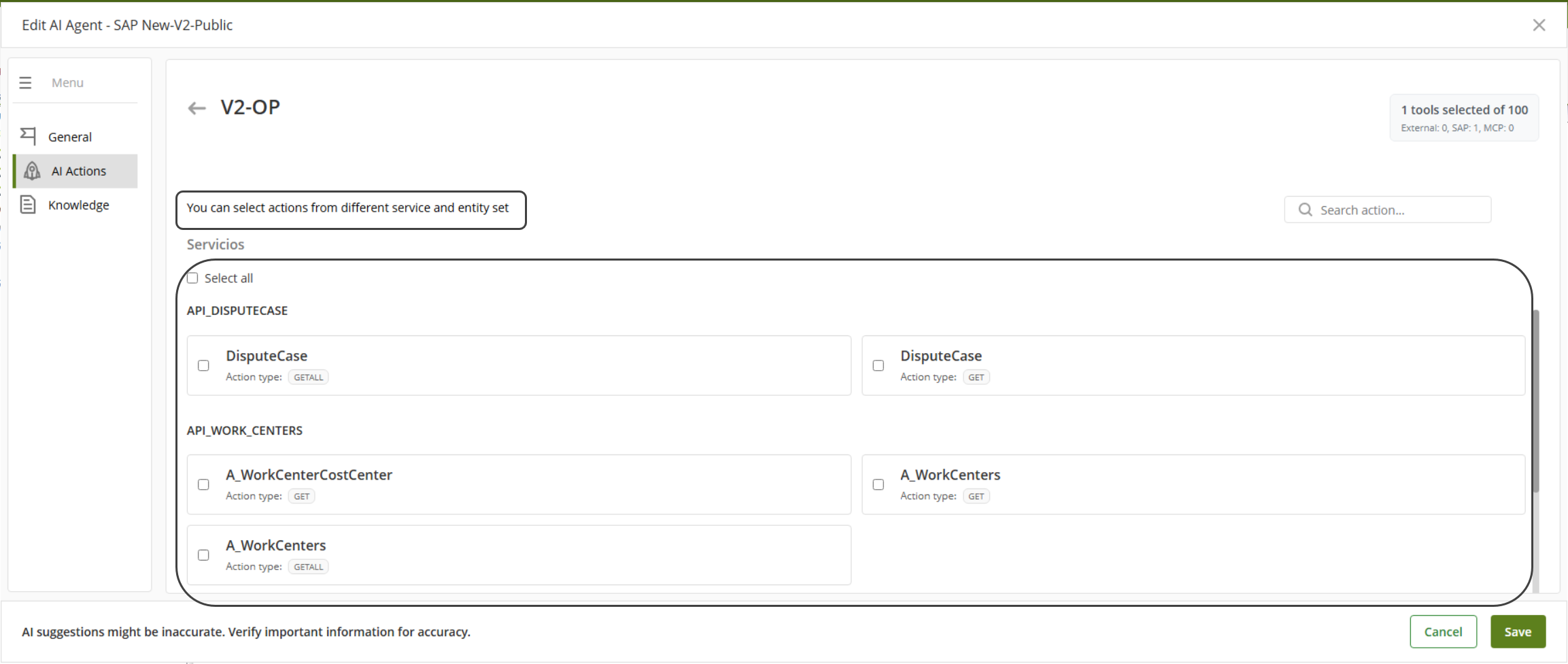Check the DisputeCase GETALL action

coord(203,365)
